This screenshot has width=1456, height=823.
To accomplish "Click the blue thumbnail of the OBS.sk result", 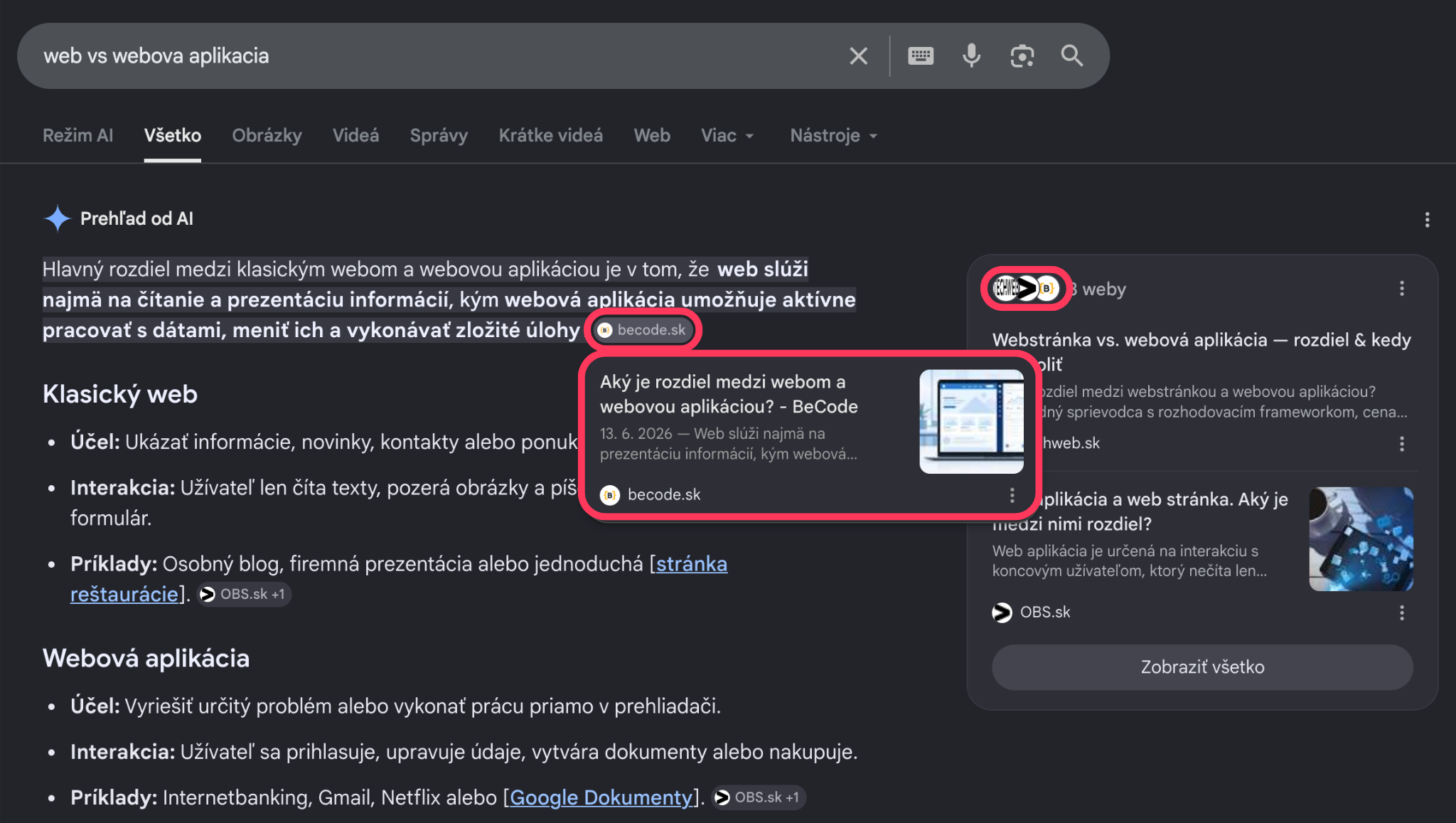I will [1361, 538].
